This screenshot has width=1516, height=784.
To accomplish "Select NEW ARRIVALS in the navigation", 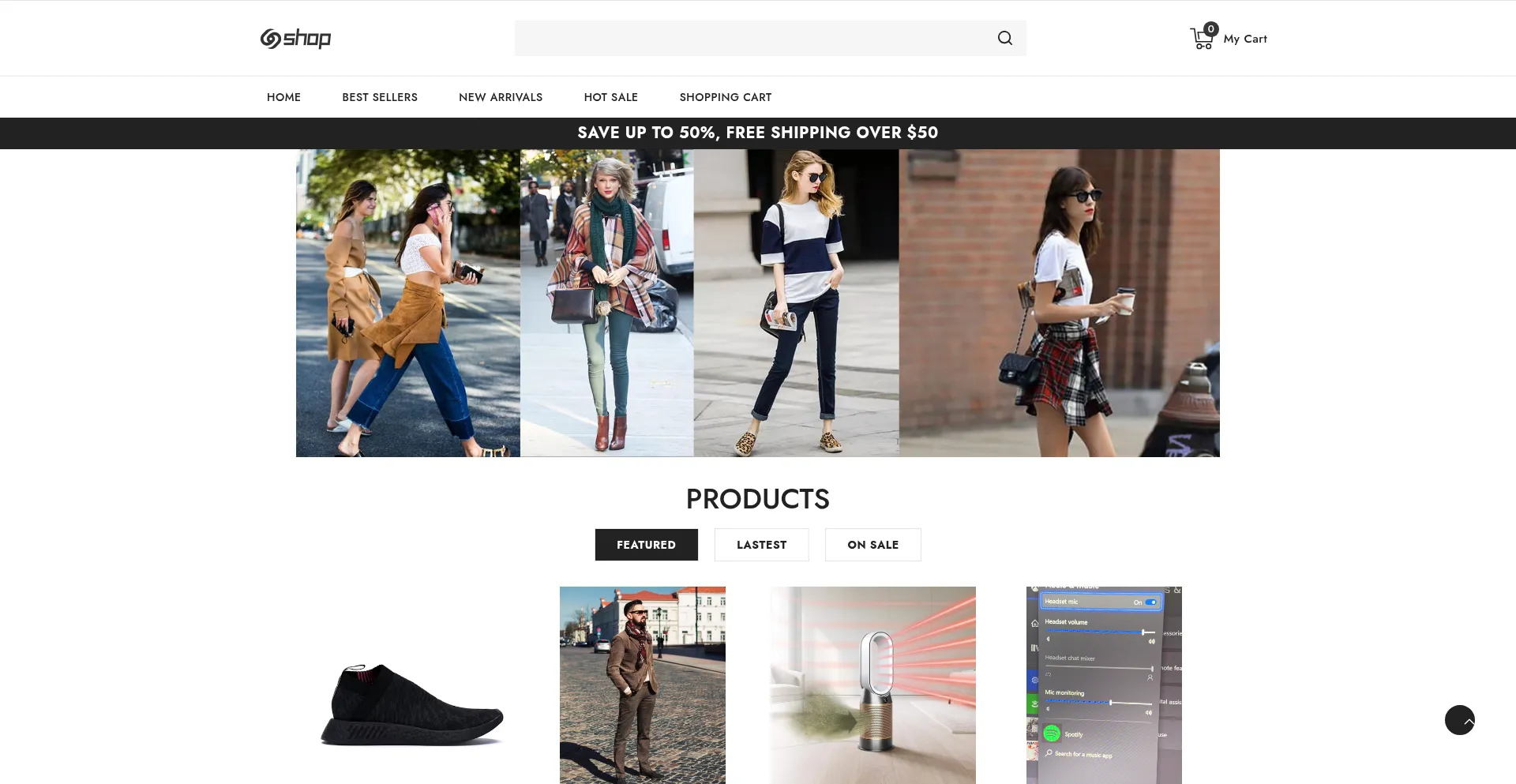I will click(501, 97).
